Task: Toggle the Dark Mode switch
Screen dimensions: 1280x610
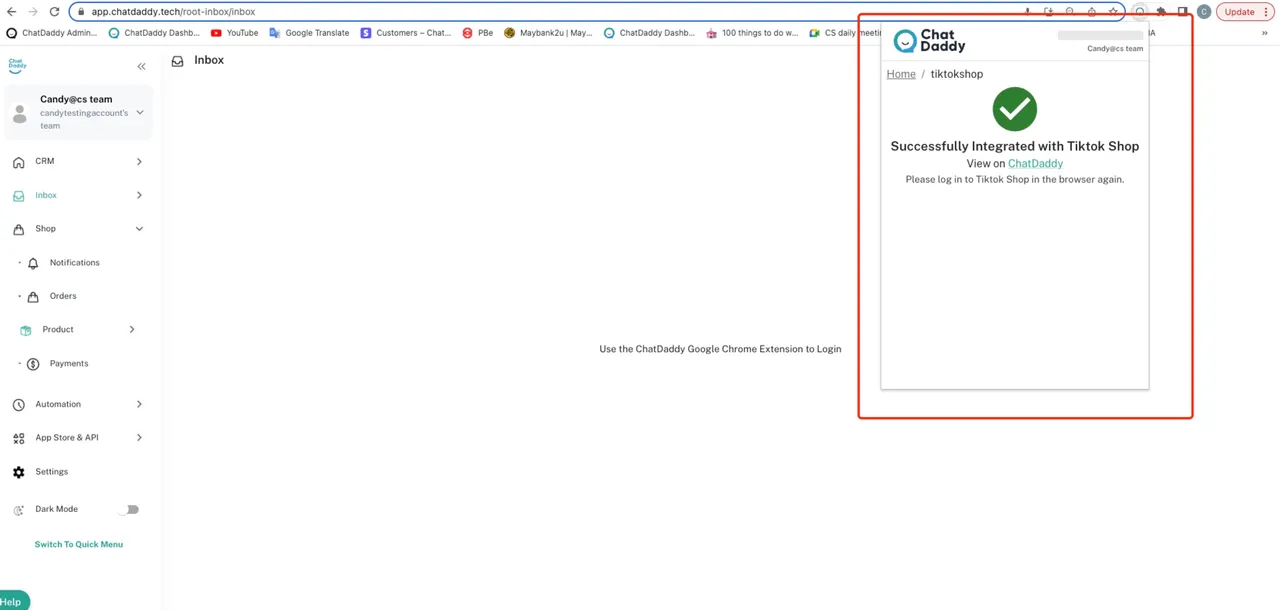Action: click(x=129, y=509)
